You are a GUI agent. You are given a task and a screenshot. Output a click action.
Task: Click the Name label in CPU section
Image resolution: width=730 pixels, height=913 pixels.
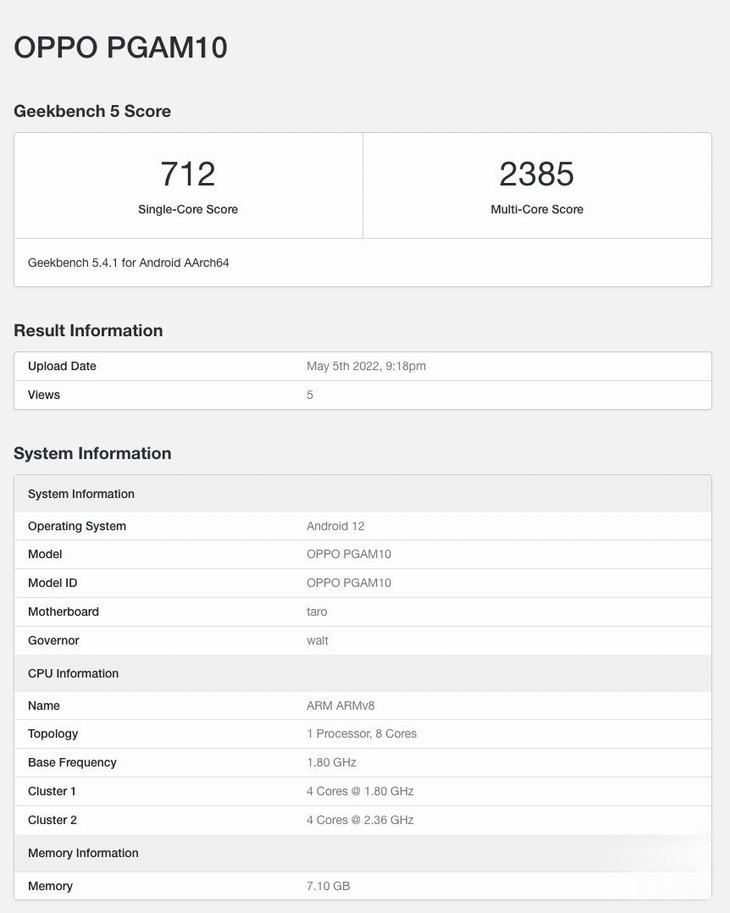pos(44,706)
